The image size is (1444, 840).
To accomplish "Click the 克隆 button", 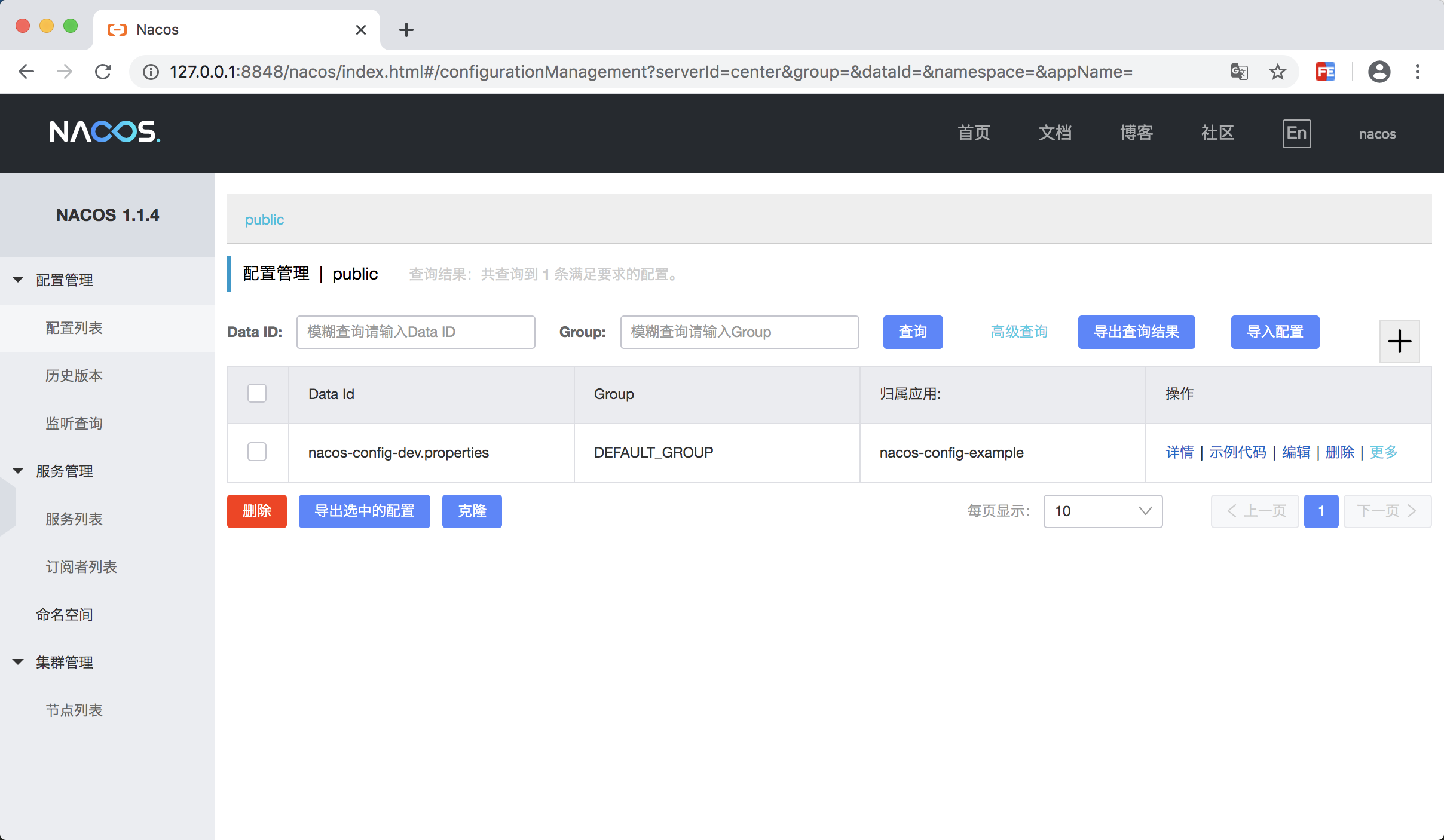I will coord(472,511).
